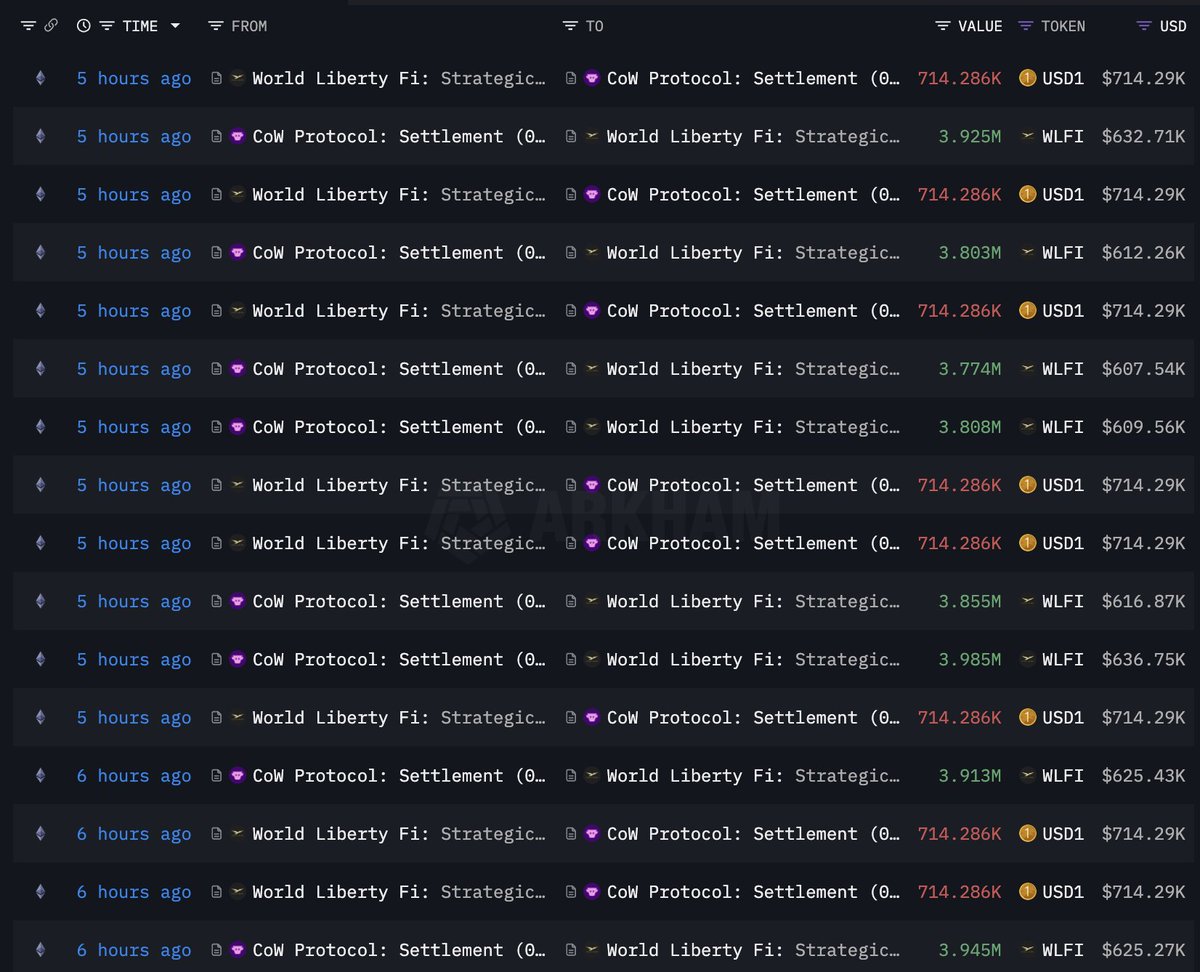Open "6 hours ago" link on the 3.913M row

[x=134, y=776]
